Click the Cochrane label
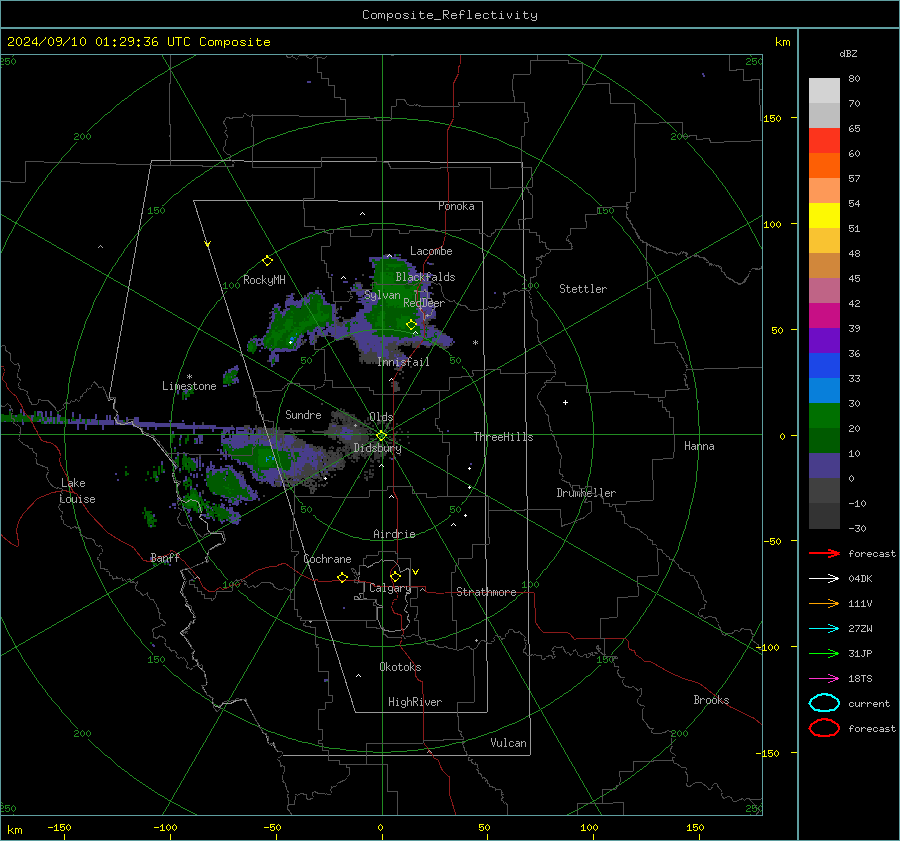The height and width of the screenshot is (841, 900). 327,559
